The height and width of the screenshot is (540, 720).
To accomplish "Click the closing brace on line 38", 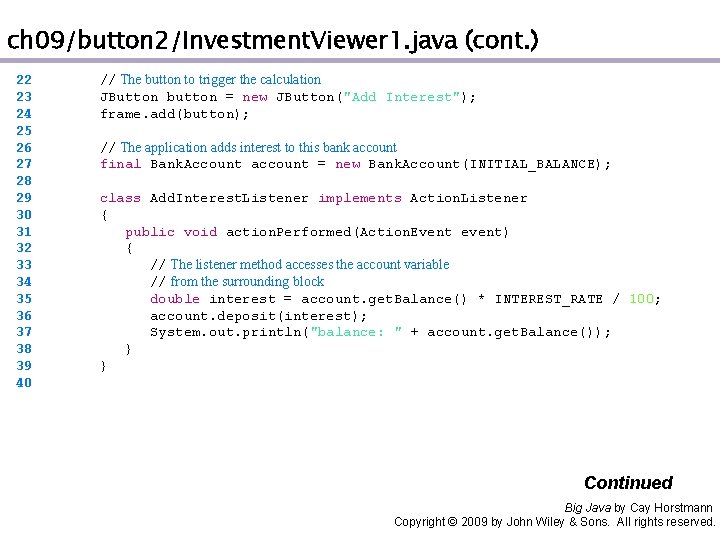I will tap(129, 349).
